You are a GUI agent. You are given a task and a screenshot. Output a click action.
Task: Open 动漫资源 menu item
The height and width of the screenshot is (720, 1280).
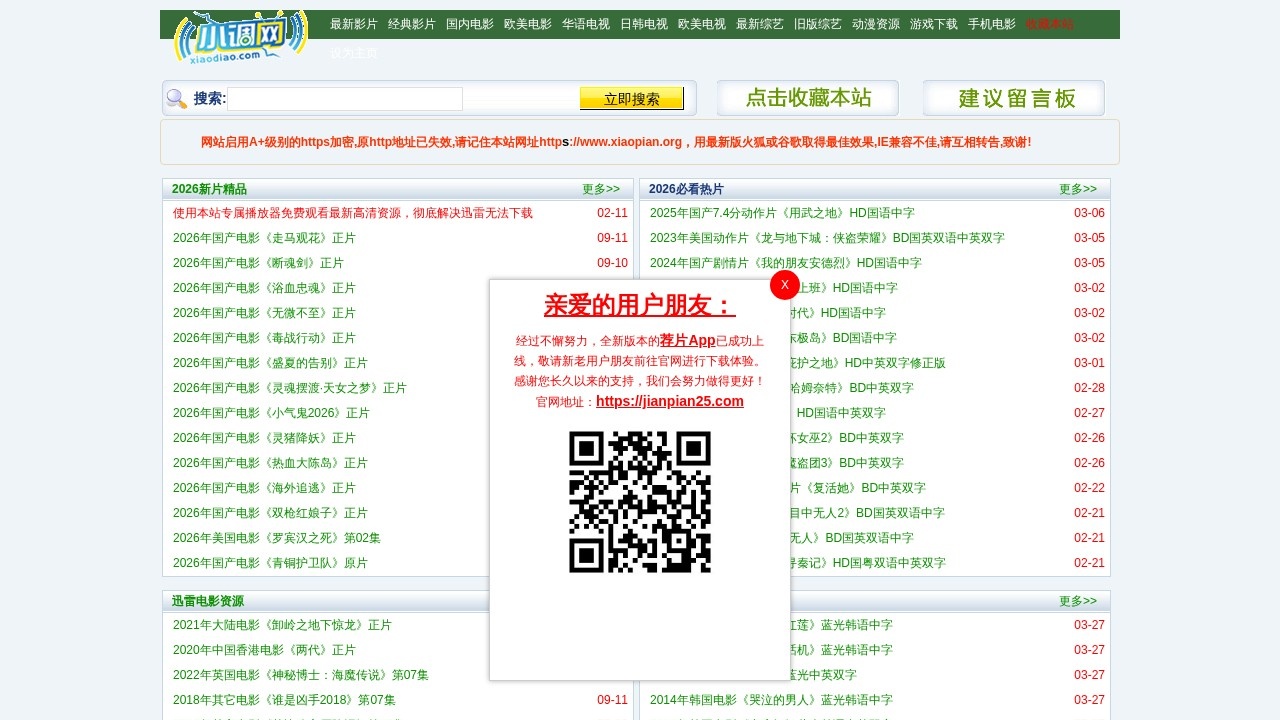[876, 24]
